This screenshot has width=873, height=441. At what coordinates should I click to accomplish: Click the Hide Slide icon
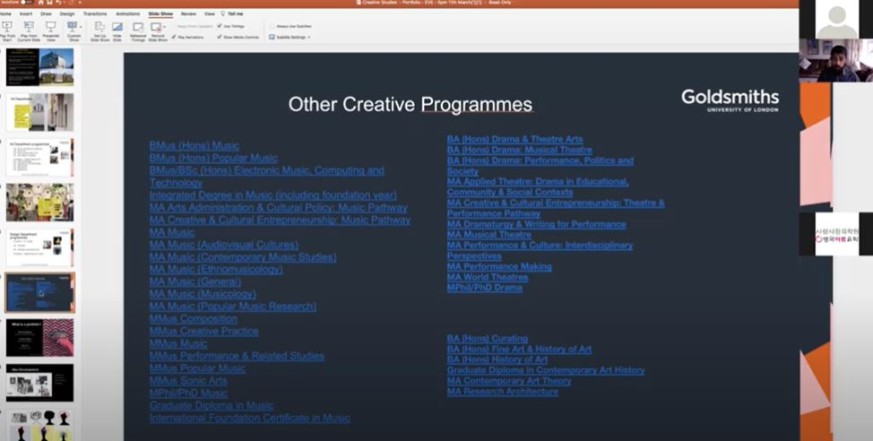tap(117, 26)
